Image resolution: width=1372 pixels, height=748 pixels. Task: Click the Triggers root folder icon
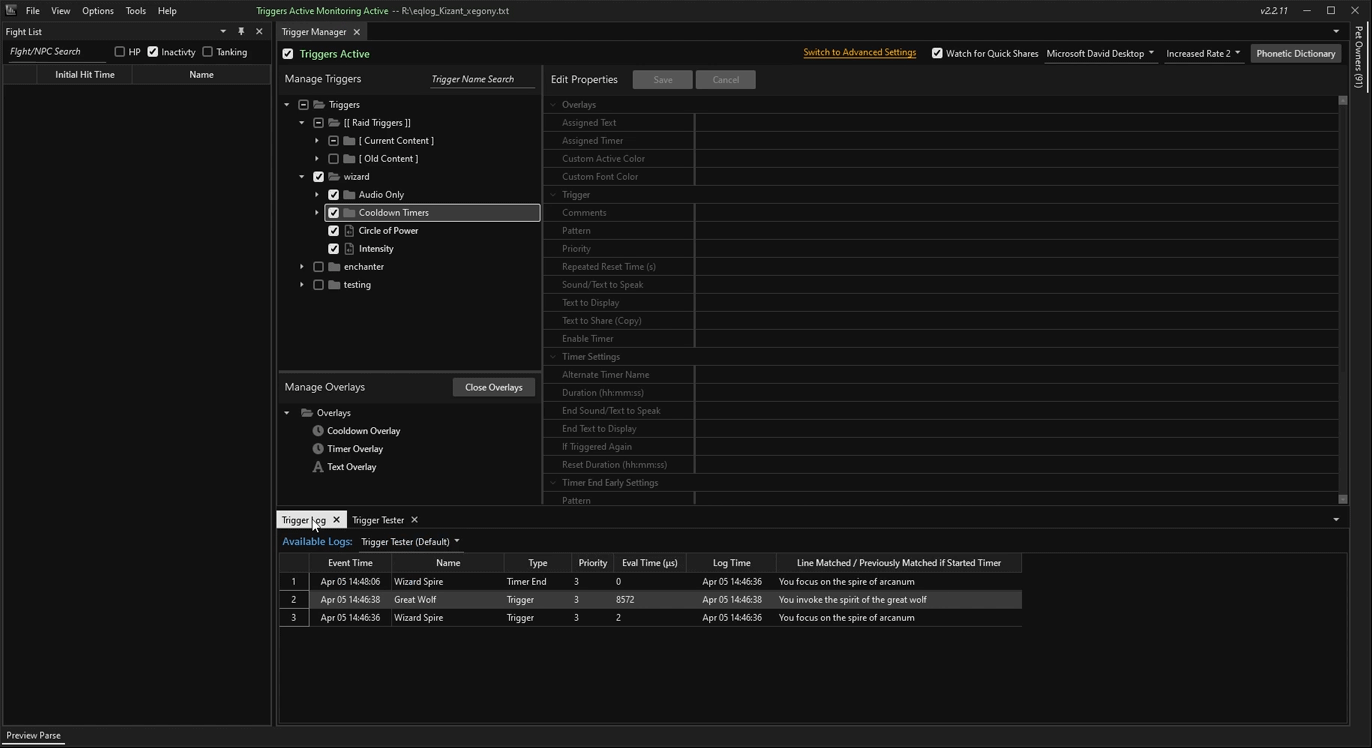tap(319, 104)
